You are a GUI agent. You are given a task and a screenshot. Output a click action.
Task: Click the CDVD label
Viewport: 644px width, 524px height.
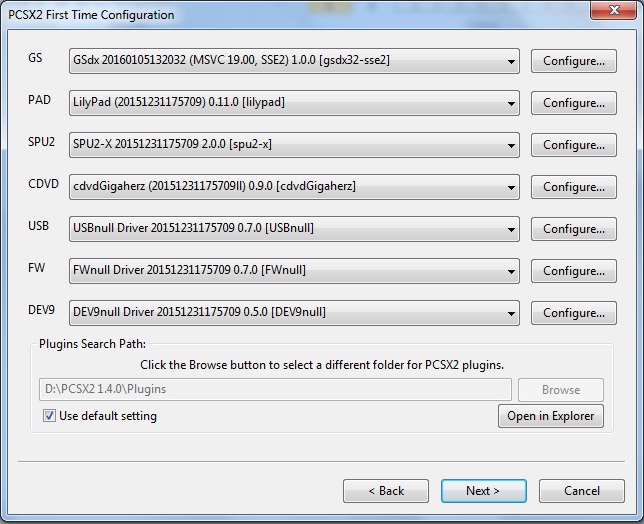43,184
